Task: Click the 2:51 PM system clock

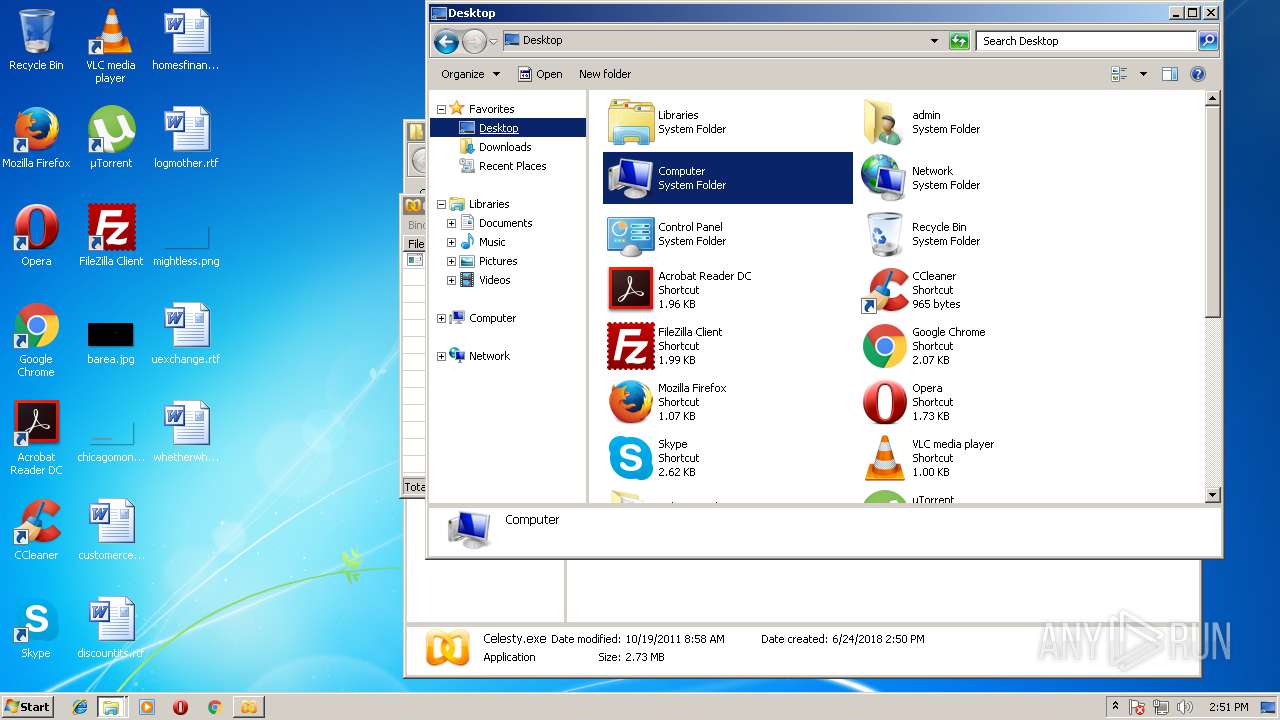Action: (1228, 707)
